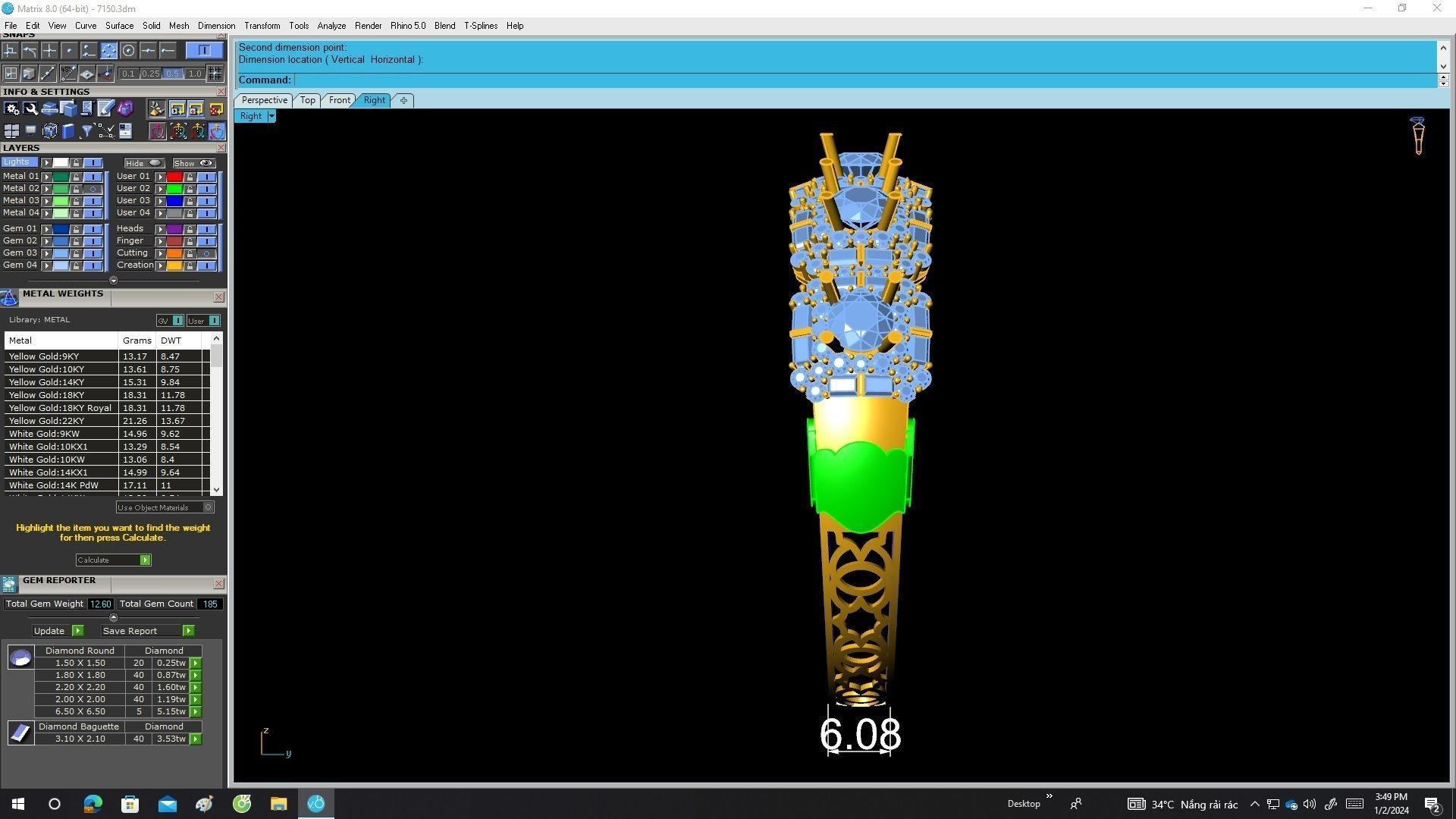1456x819 pixels.
Task: Open the Right viewport dropdown arrow
Action: click(x=271, y=116)
